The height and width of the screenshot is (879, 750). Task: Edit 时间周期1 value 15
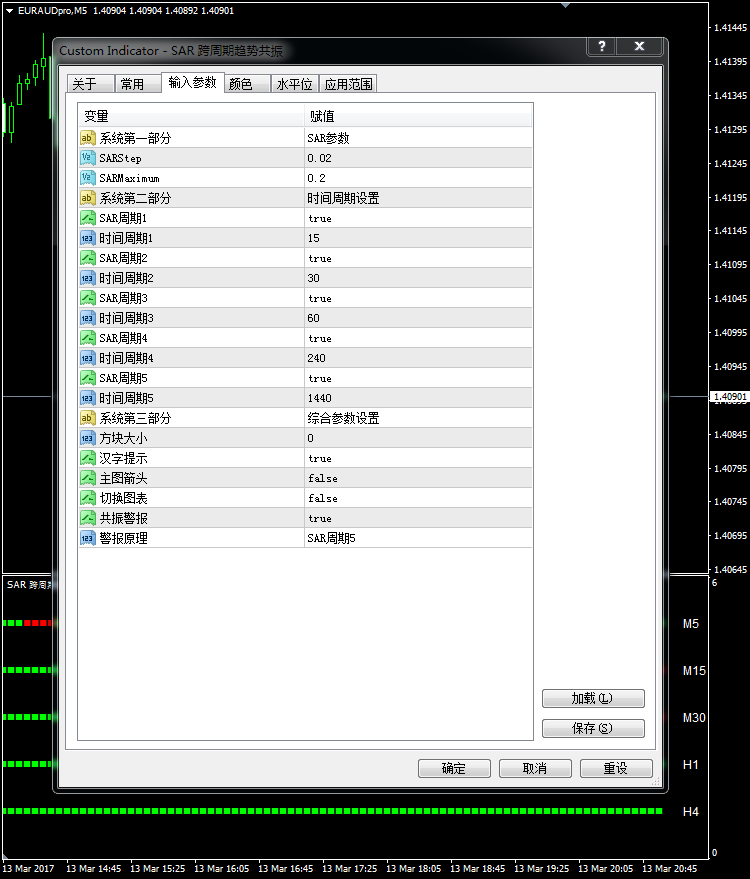click(x=418, y=238)
